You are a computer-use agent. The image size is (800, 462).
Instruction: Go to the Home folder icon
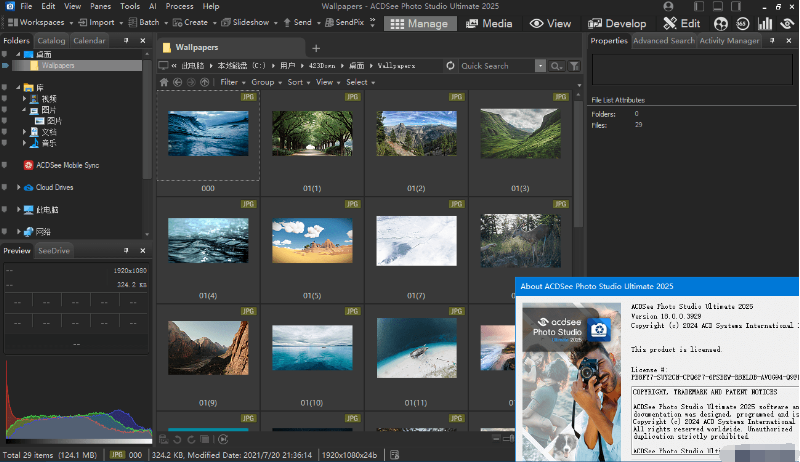point(164,82)
